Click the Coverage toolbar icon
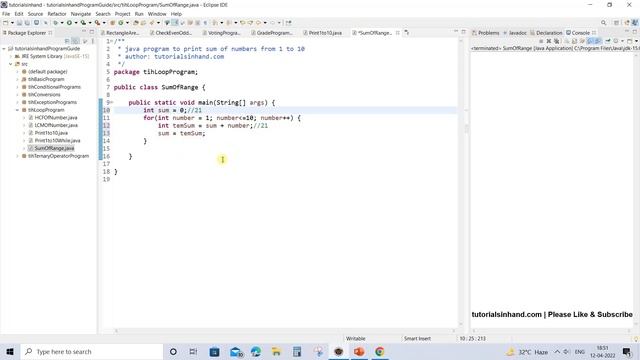Image resolution: width=640 pixels, height=360 pixels. pyautogui.click(x=83, y=23)
